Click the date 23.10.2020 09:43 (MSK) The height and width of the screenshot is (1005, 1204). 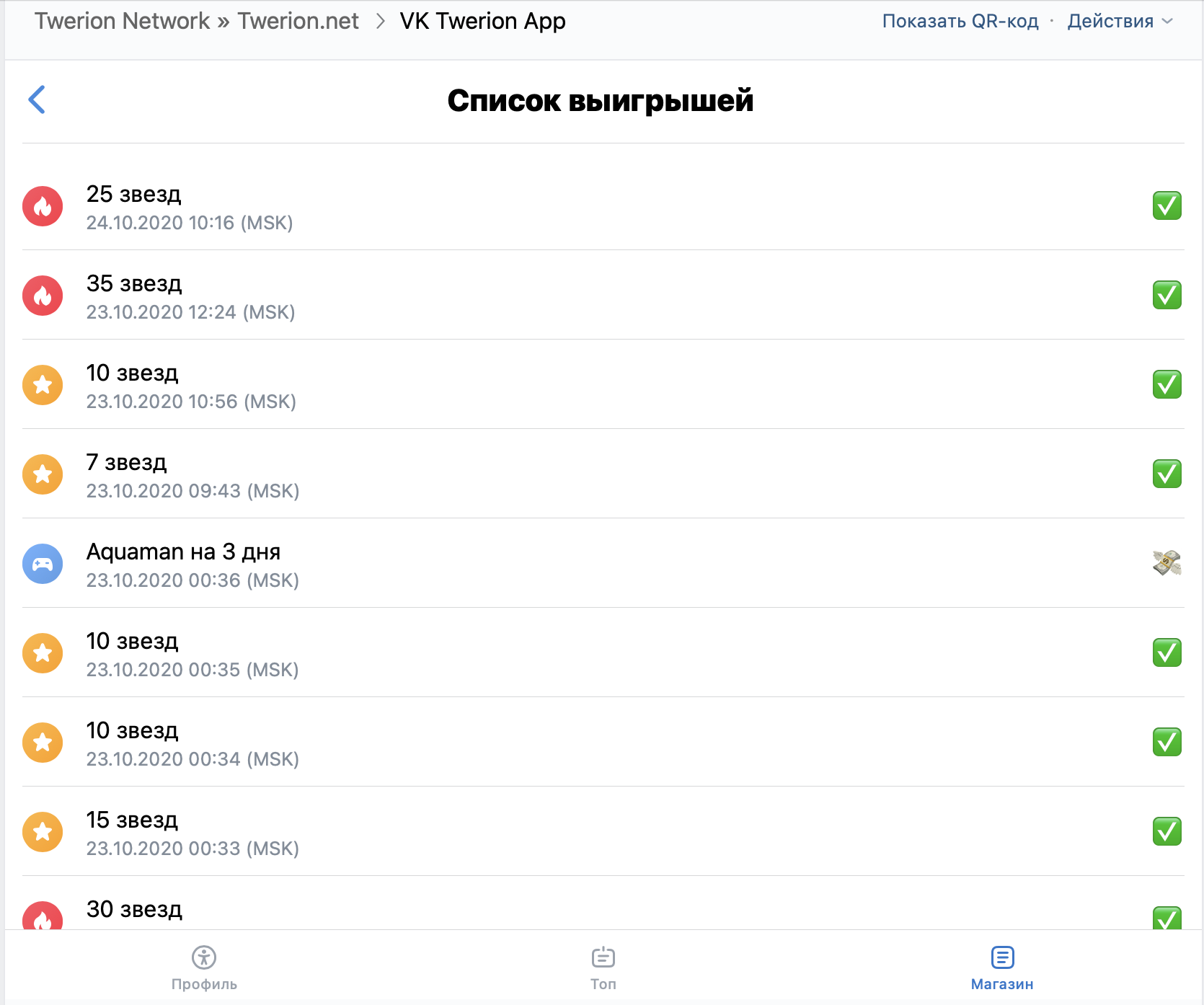pyautogui.click(x=192, y=491)
